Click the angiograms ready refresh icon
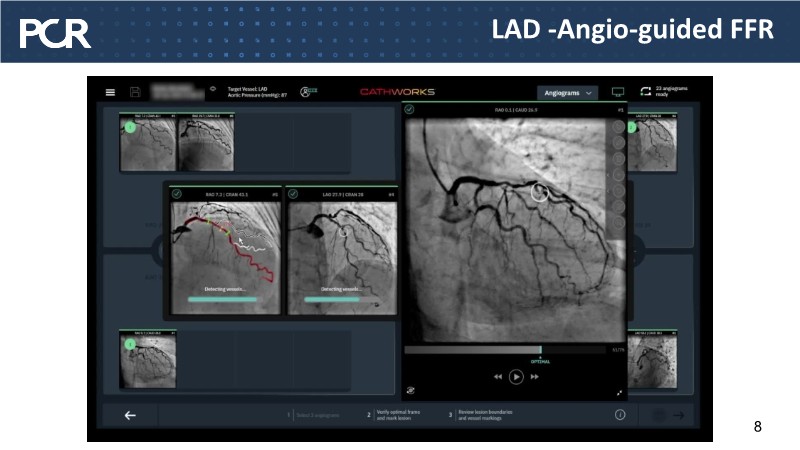Image resolution: width=800 pixels, height=450 pixels. click(646, 92)
